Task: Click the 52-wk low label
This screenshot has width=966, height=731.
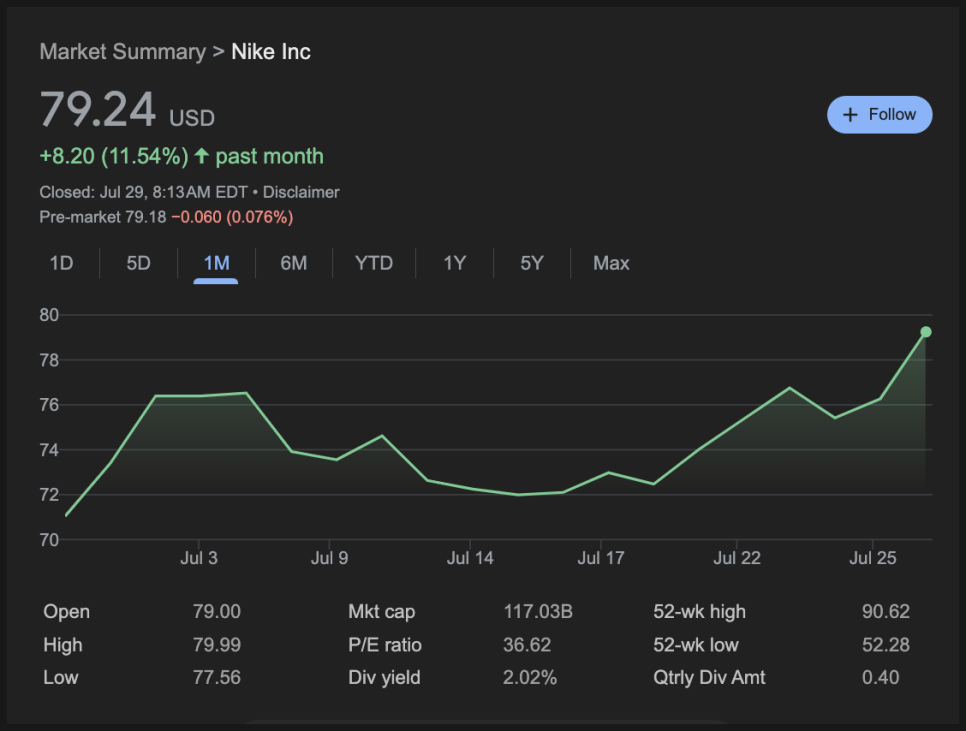Action: [x=696, y=645]
